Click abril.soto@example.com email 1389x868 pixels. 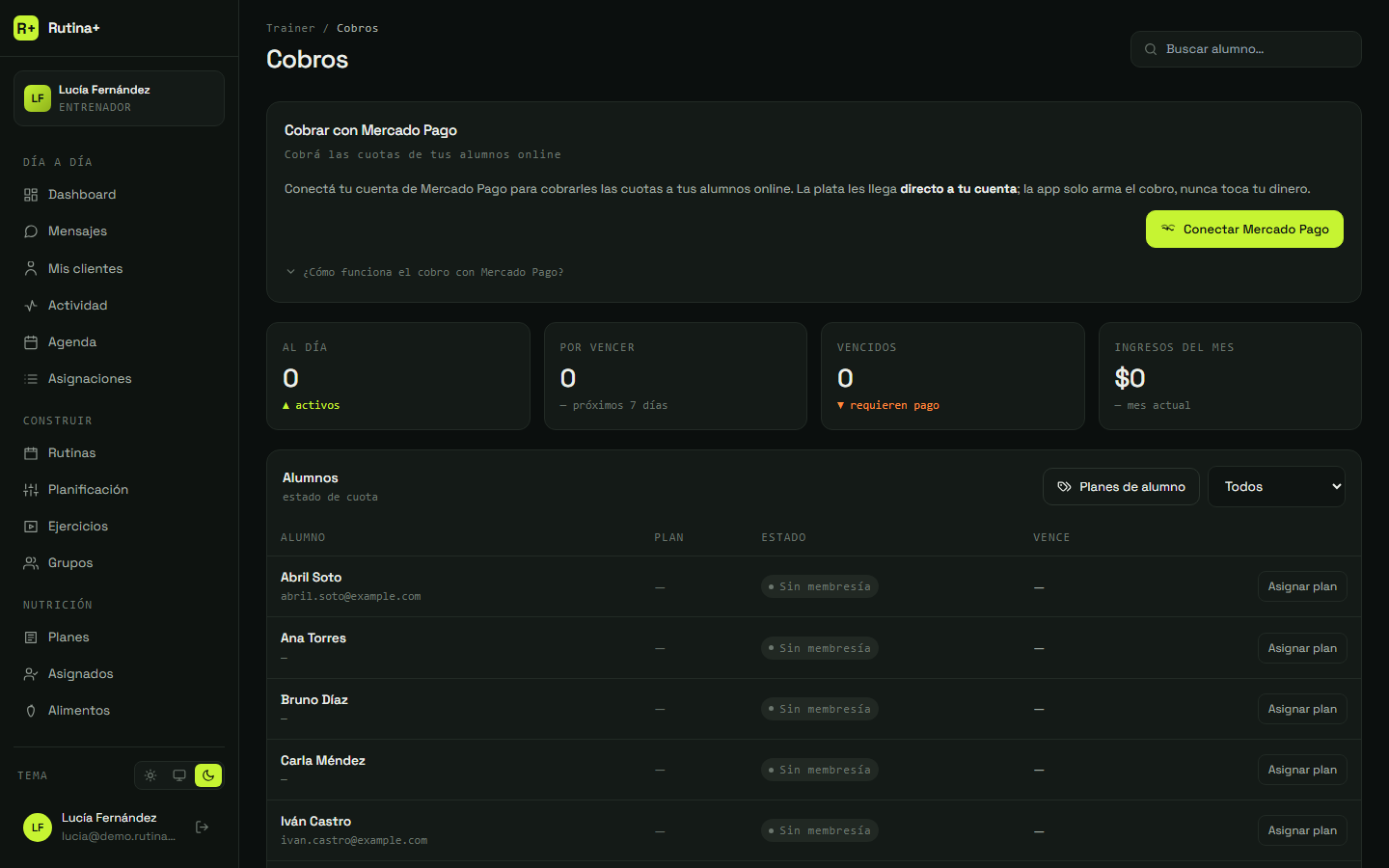[351, 597]
